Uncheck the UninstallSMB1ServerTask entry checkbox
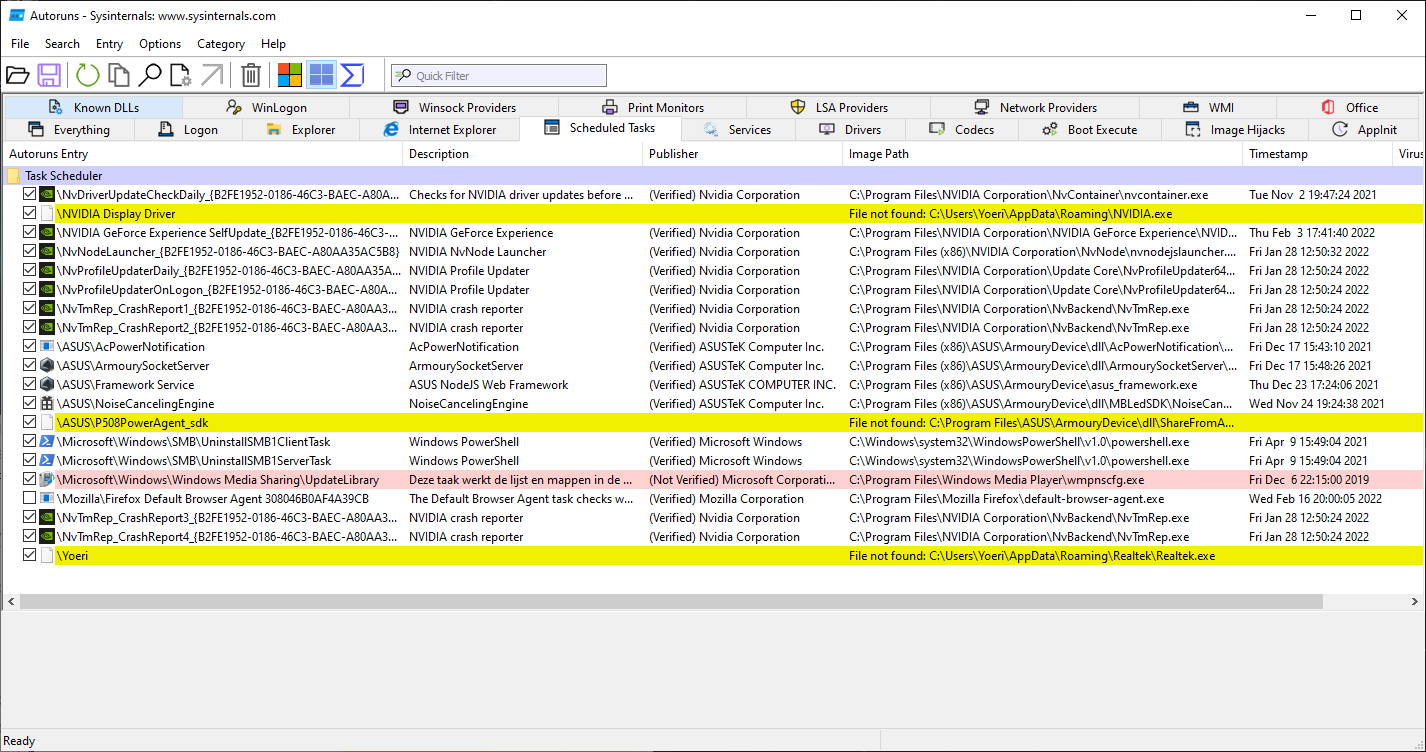1426x752 pixels. (30, 461)
